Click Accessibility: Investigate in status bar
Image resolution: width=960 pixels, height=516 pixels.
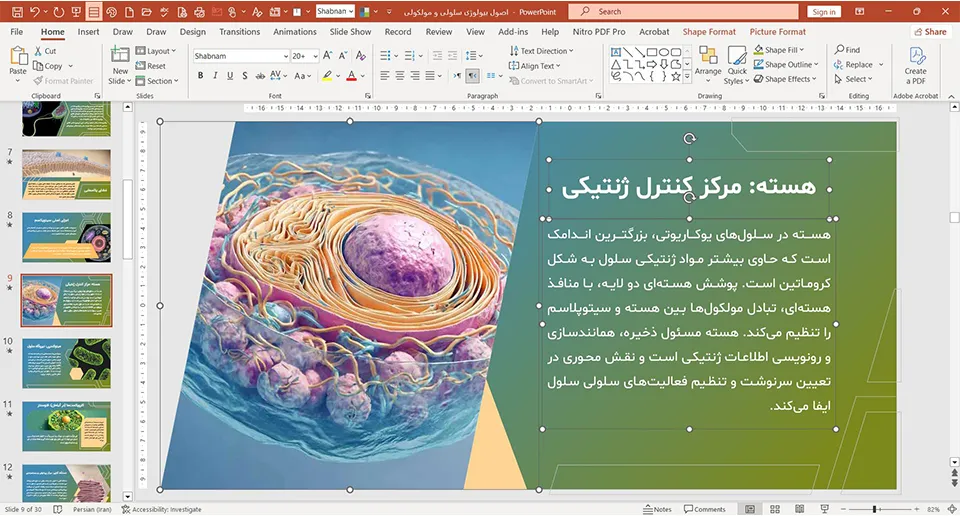tap(162, 509)
